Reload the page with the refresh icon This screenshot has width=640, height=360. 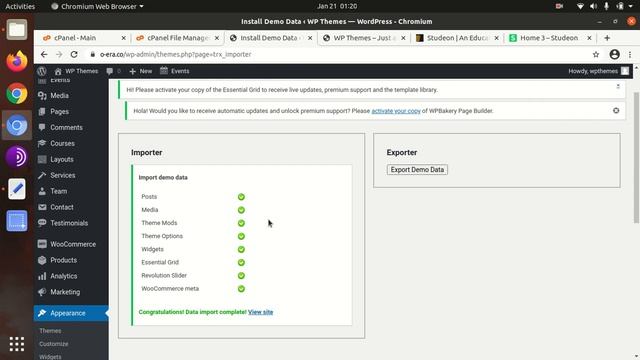(74, 54)
